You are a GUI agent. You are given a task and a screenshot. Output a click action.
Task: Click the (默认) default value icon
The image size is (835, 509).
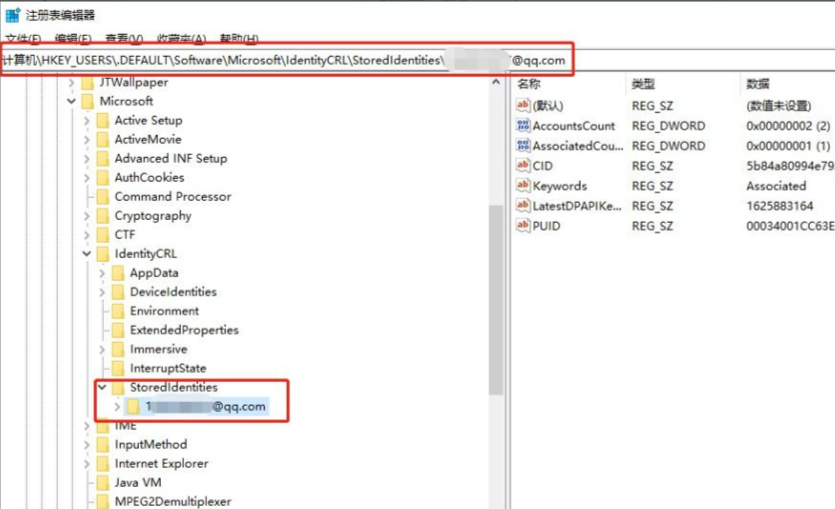point(523,105)
